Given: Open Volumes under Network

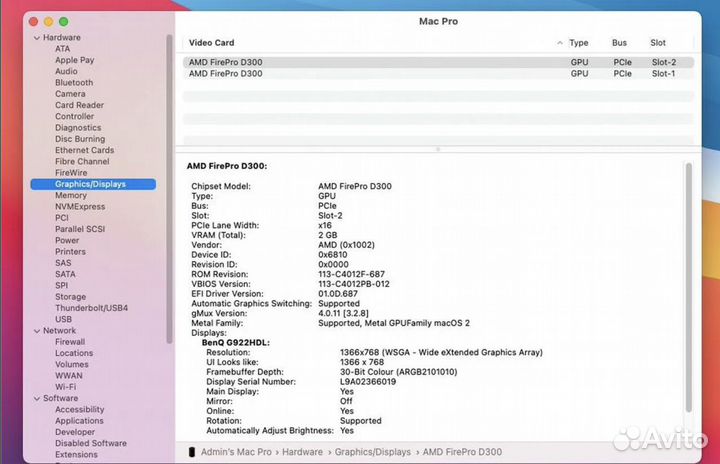Looking at the screenshot, I should (x=72, y=364).
